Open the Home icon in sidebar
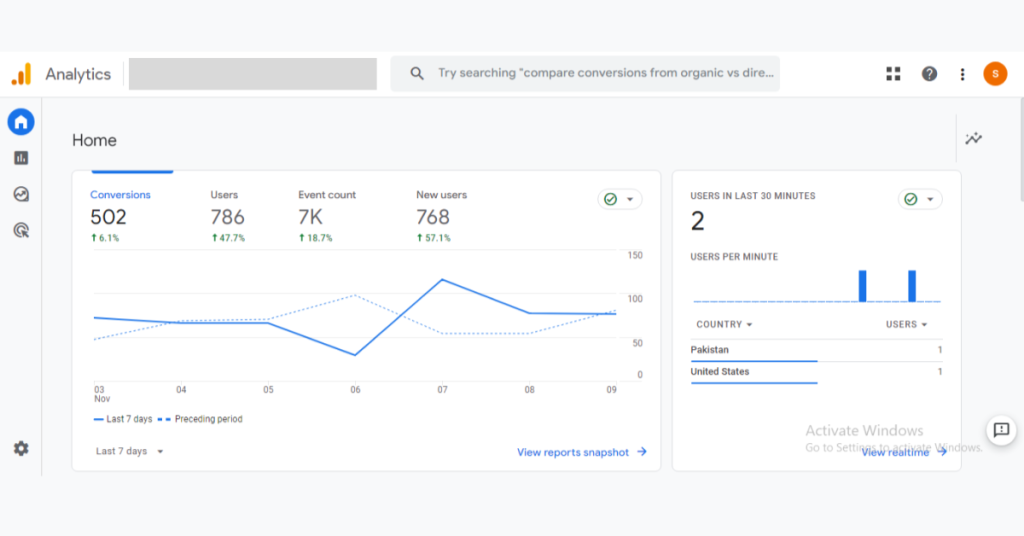Viewport: 1024px width, 536px height. [x=21, y=122]
